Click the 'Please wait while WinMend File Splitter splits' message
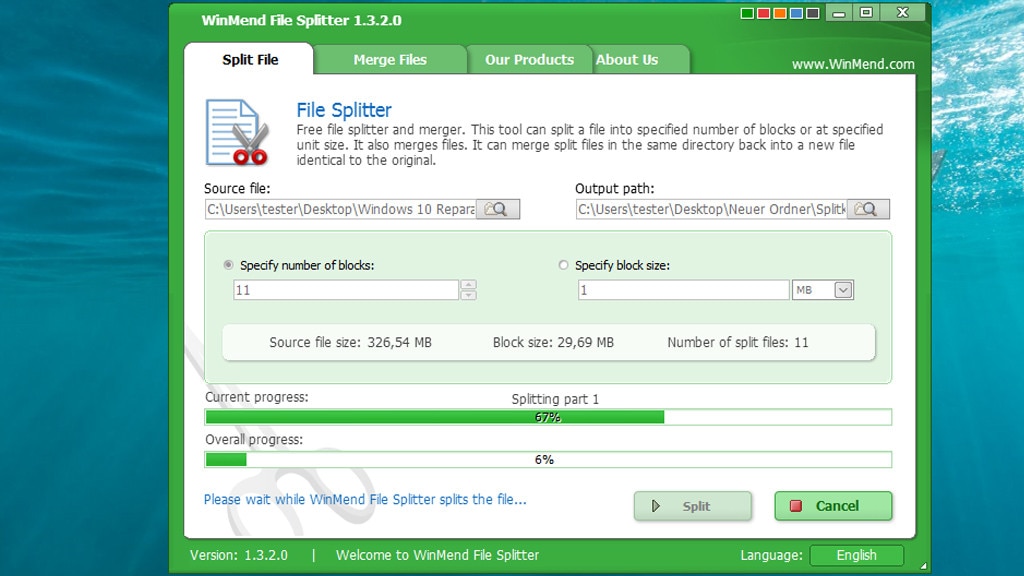Viewport: 1024px width, 576px height. point(365,500)
